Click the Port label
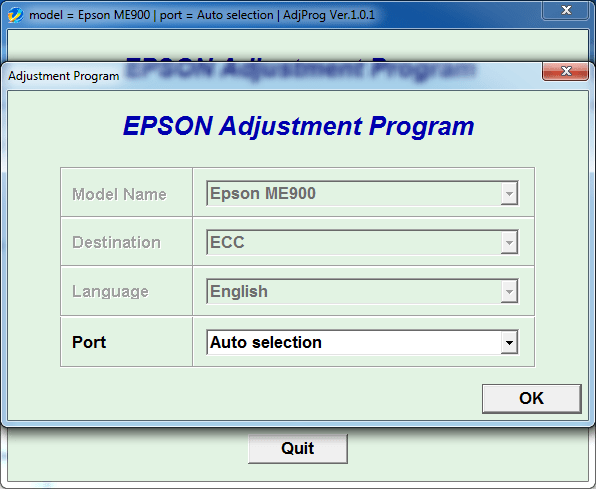Image resolution: width=596 pixels, height=489 pixels. pyautogui.click(x=89, y=342)
